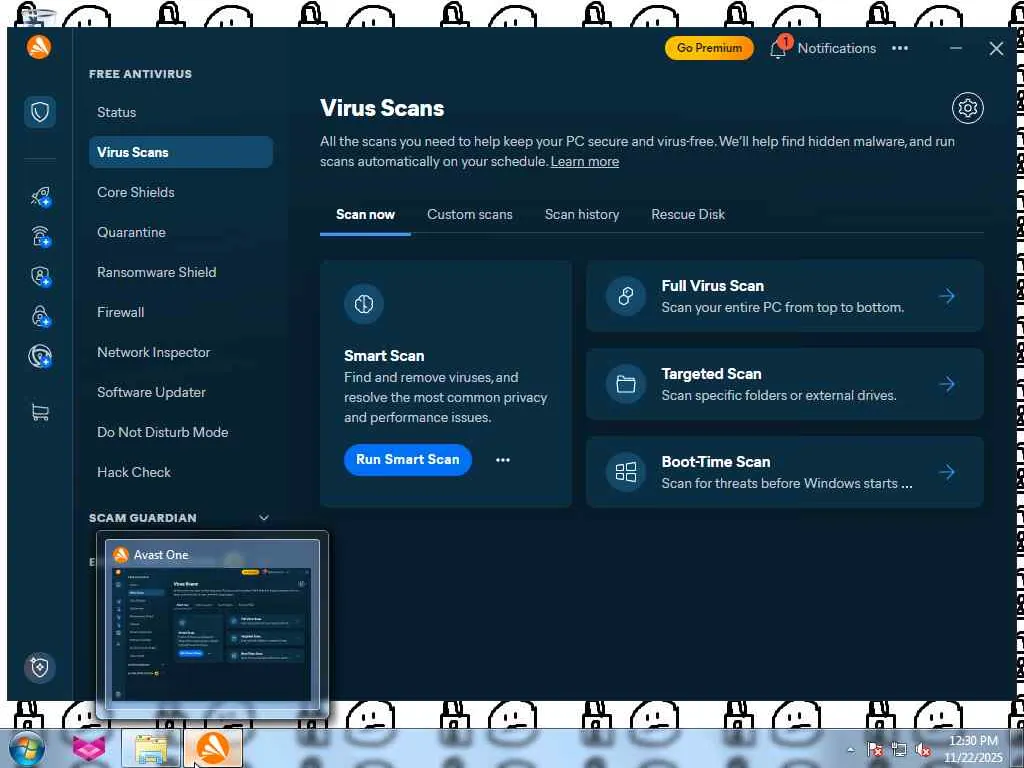Open the shopping cart store icon
The height and width of the screenshot is (768, 1024).
(x=40, y=412)
